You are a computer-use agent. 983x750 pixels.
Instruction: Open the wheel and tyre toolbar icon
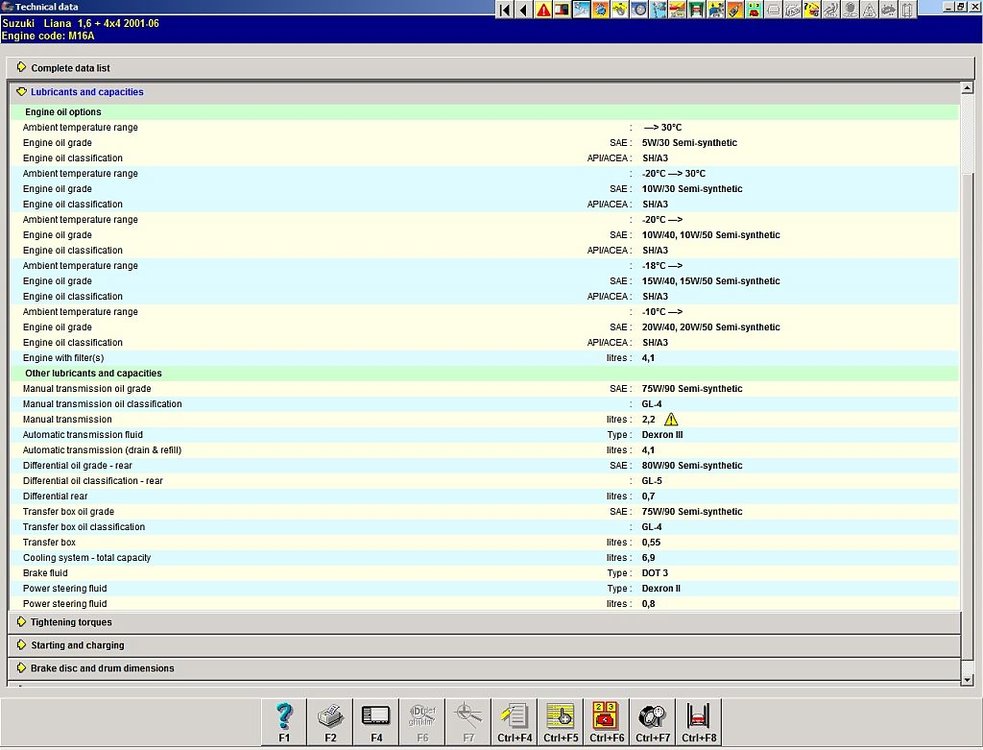(639, 10)
